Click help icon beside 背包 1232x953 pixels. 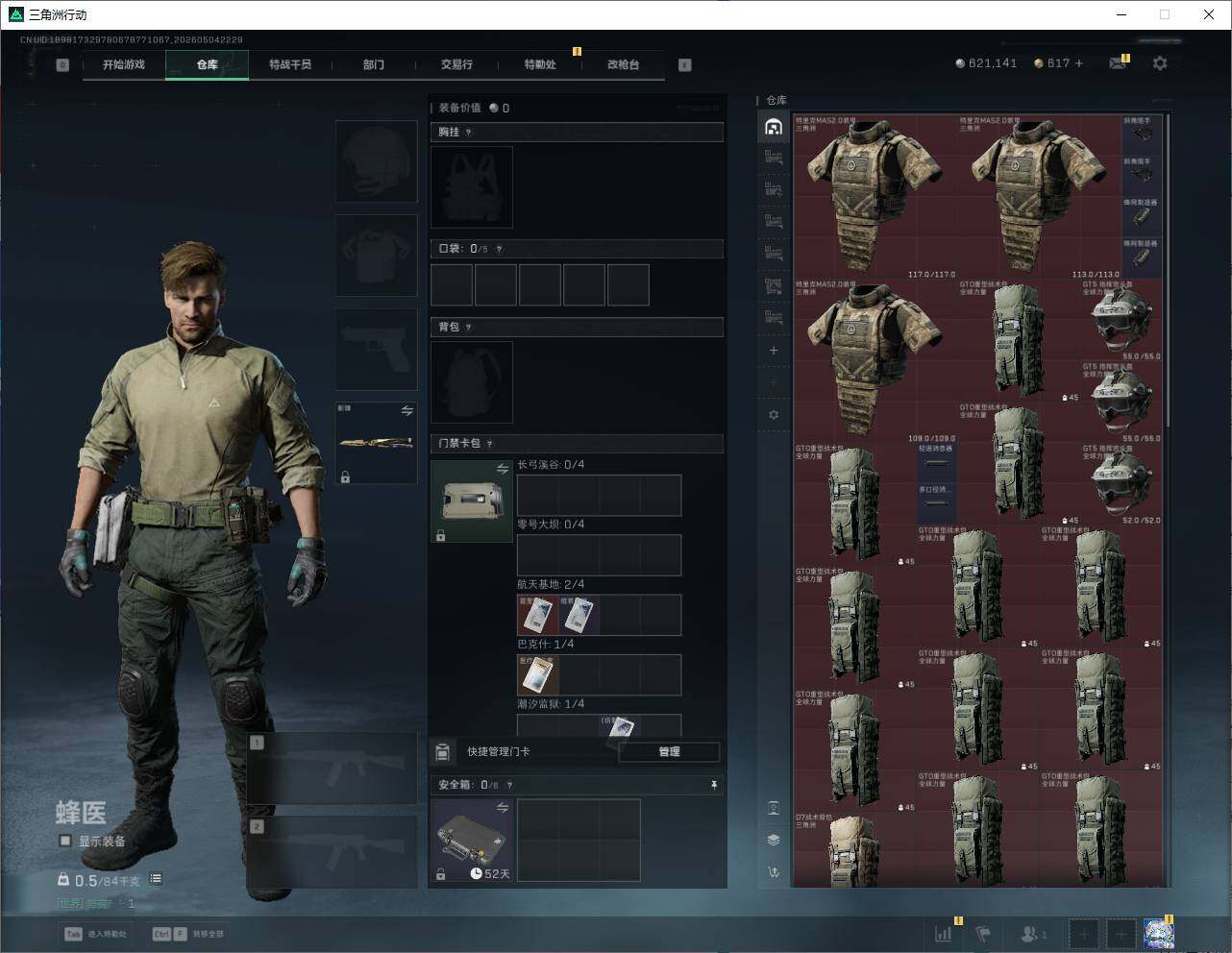[x=469, y=328]
